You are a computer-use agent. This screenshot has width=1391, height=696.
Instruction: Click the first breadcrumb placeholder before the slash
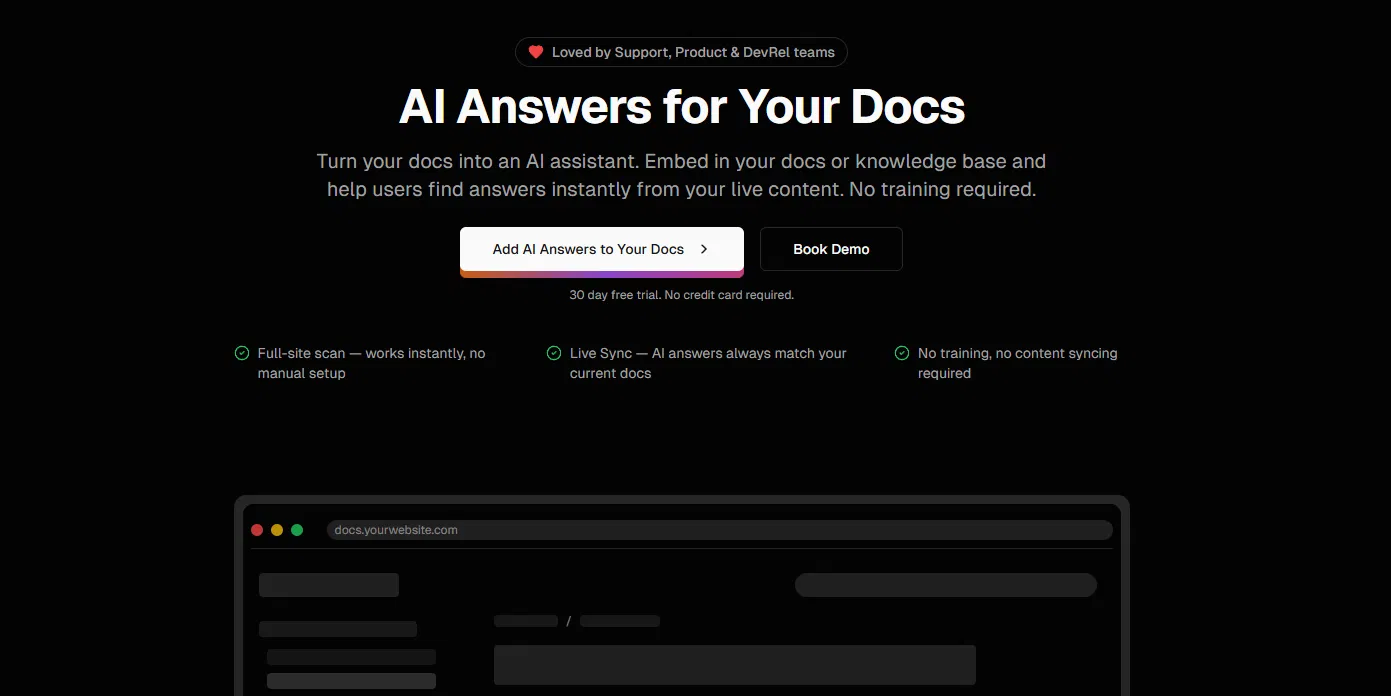pyautogui.click(x=526, y=621)
